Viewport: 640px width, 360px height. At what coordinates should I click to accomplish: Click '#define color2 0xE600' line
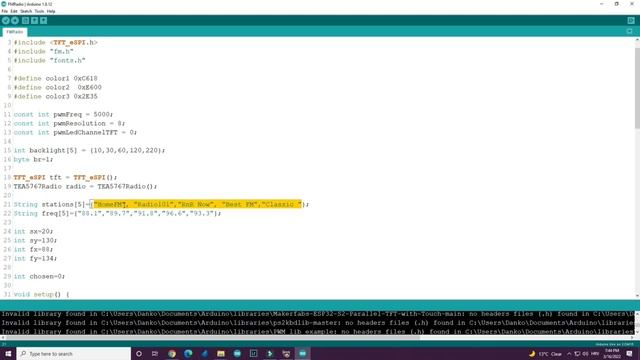point(58,87)
